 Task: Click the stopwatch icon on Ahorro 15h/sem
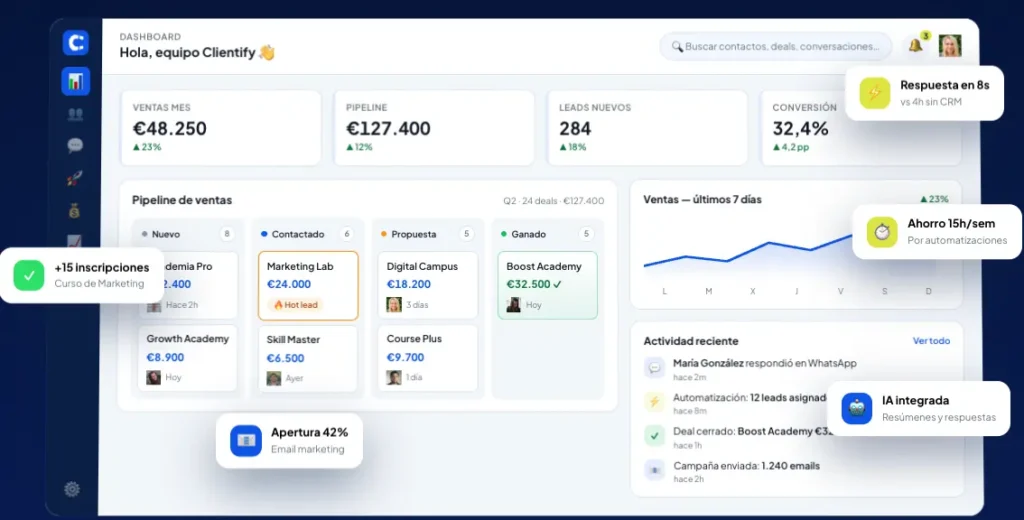882,232
